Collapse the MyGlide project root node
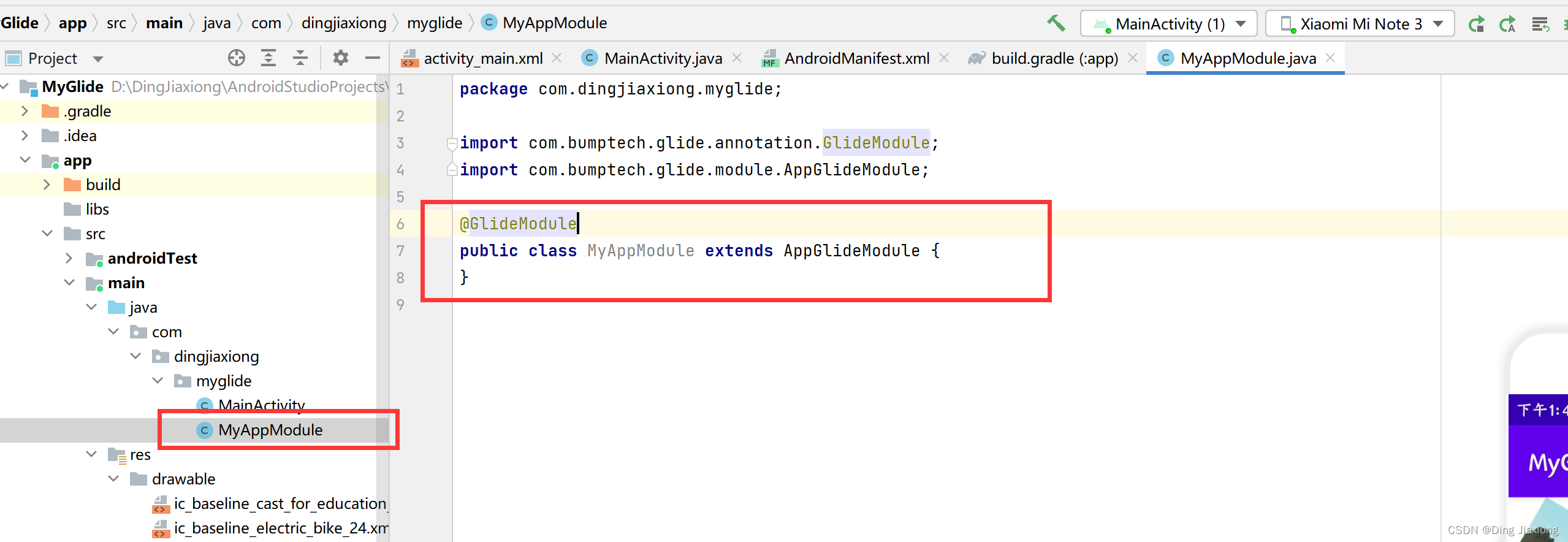This screenshot has height=542, width=1568. 4,86
